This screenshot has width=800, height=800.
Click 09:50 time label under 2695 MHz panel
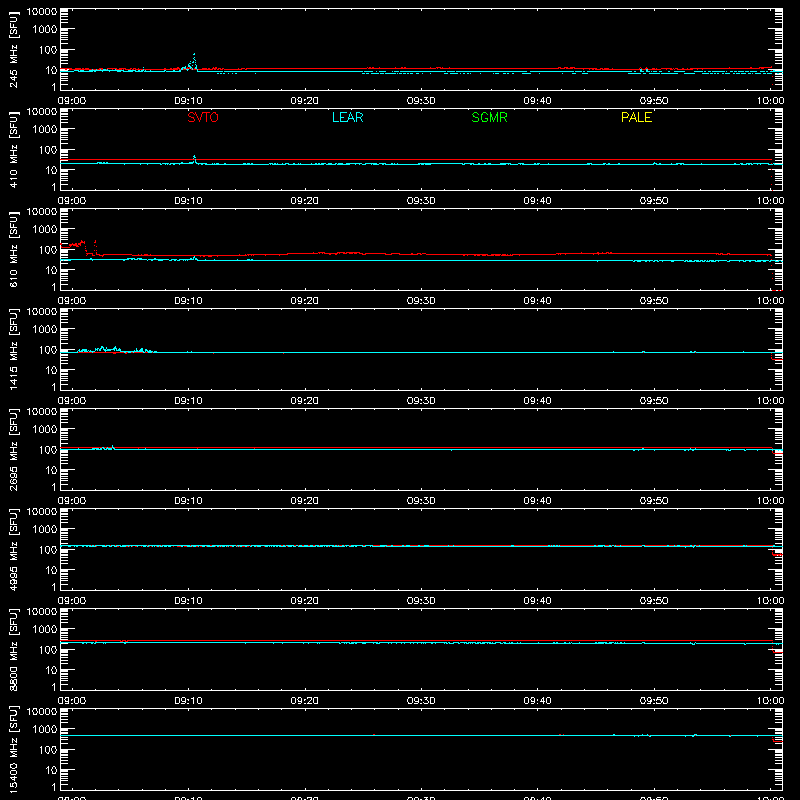click(654, 501)
